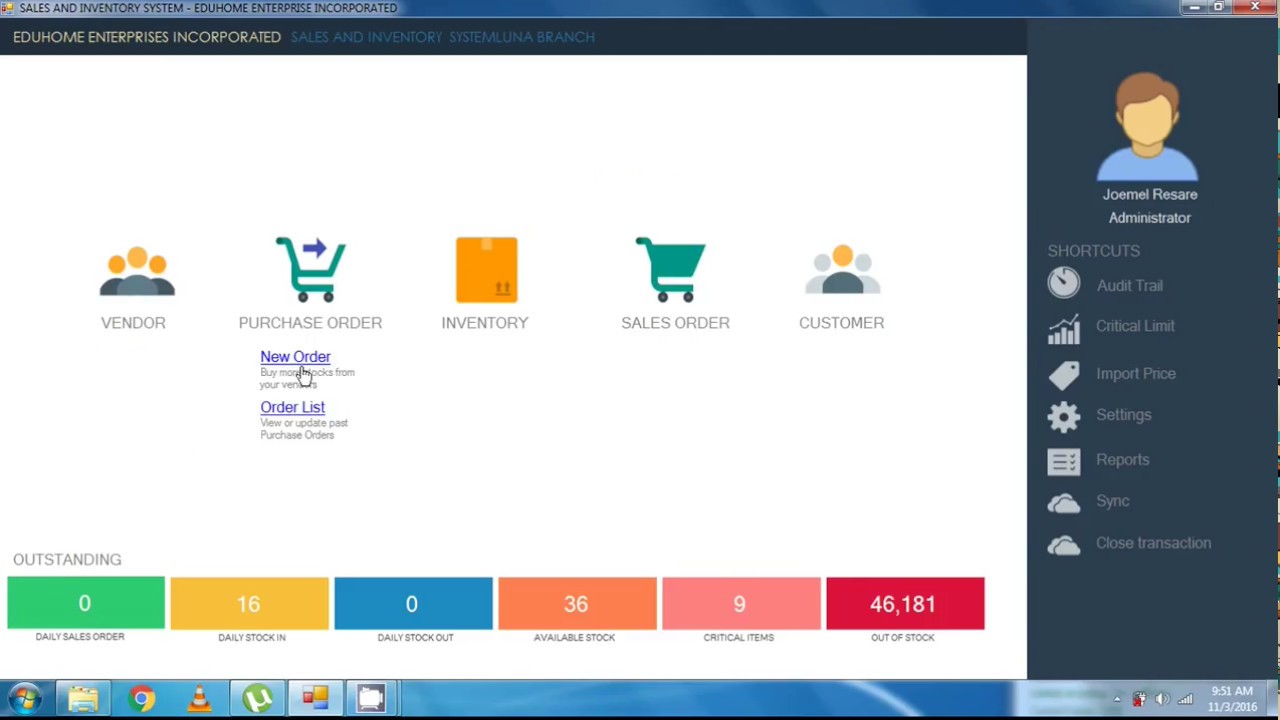Screen dimensions: 1280x720
Task: Click the yellow Daily Stock In tile
Action: click(x=249, y=603)
